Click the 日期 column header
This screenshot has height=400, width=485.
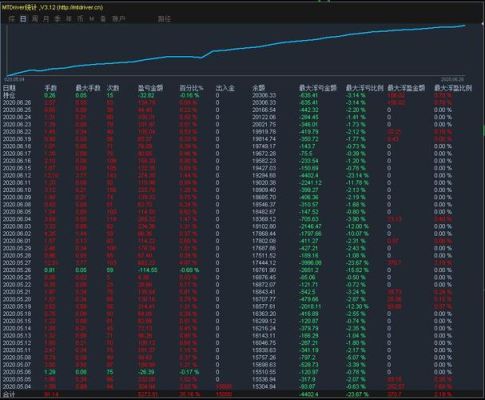9,88
